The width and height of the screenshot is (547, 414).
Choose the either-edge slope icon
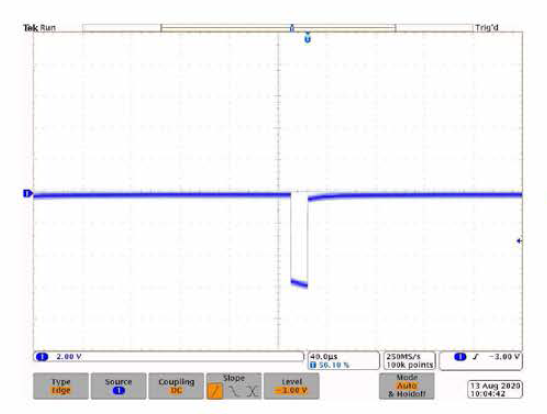point(252,392)
